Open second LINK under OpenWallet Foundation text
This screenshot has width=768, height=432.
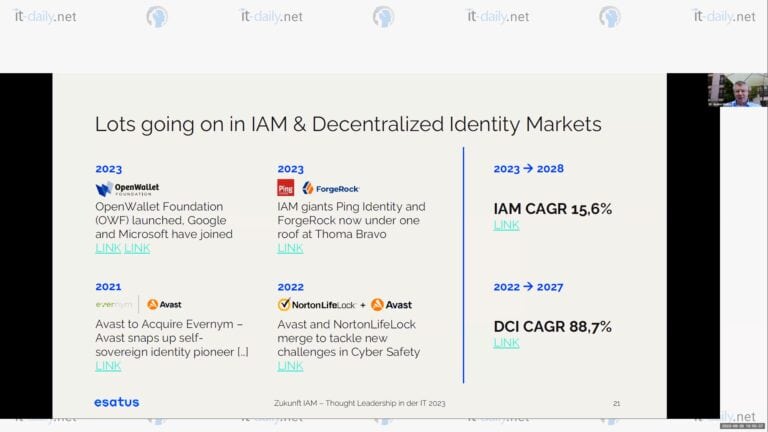(x=137, y=248)
